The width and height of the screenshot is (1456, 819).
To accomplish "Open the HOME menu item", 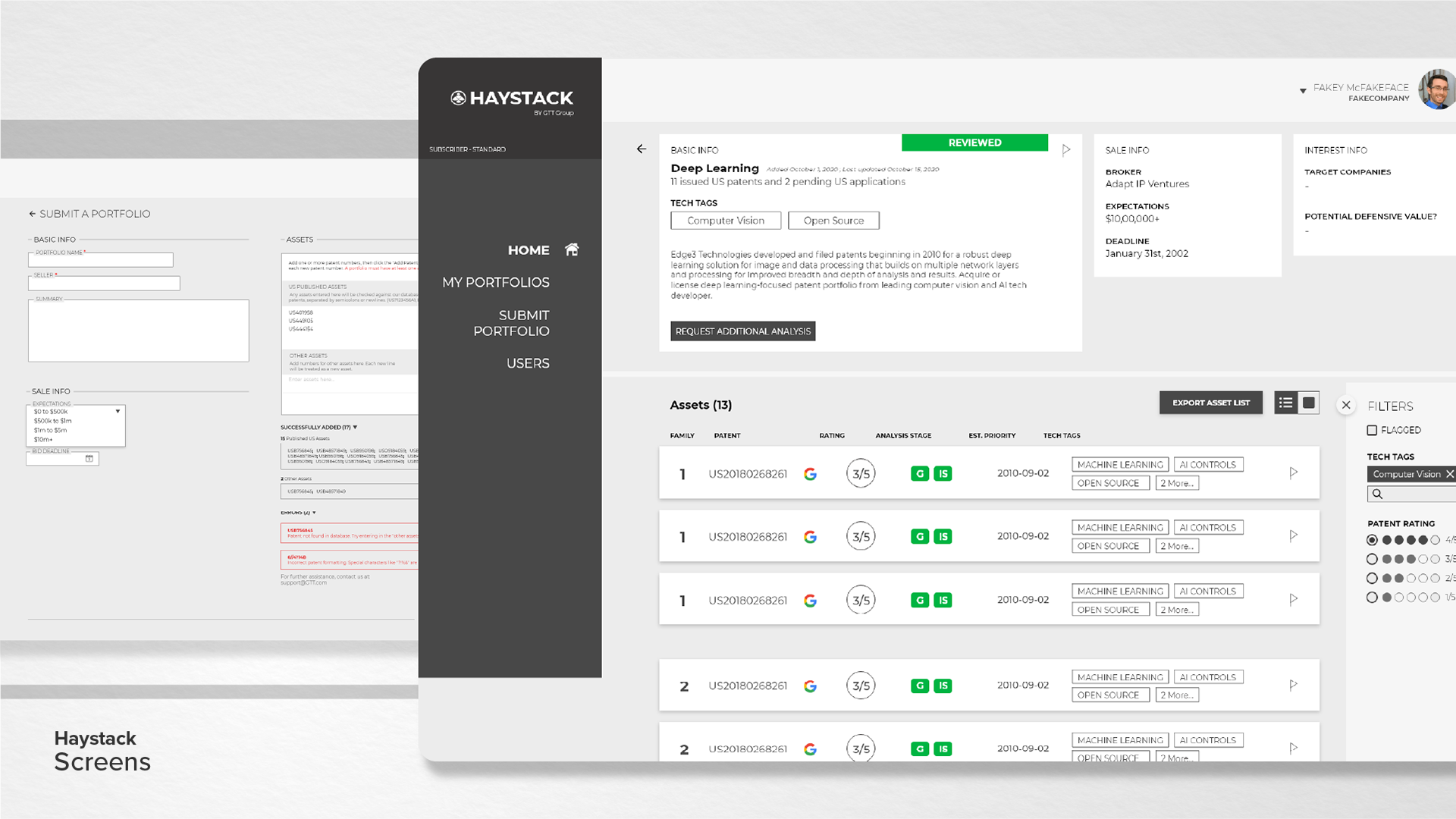I will click(529, 250).
